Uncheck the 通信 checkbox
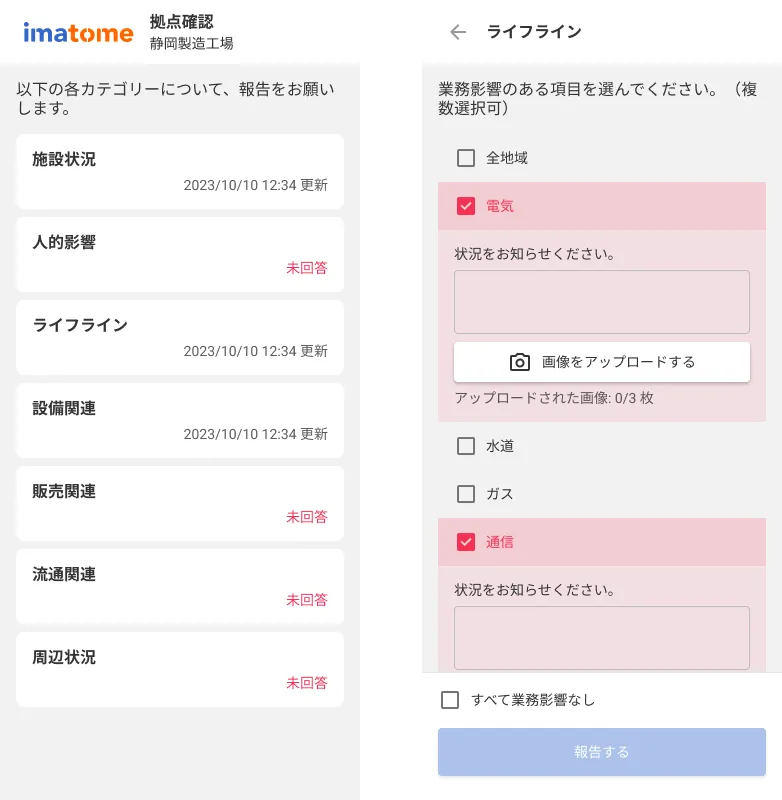 [x=465, y=542]
